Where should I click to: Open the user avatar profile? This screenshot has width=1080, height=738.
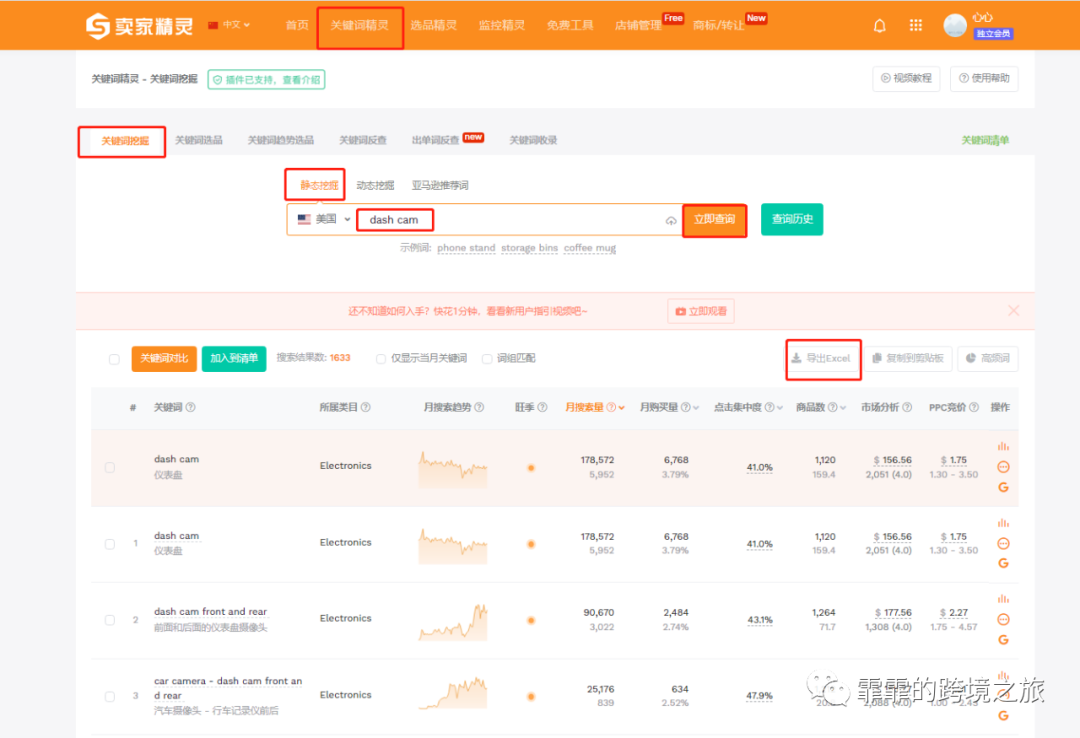click(x=955, y=25)
